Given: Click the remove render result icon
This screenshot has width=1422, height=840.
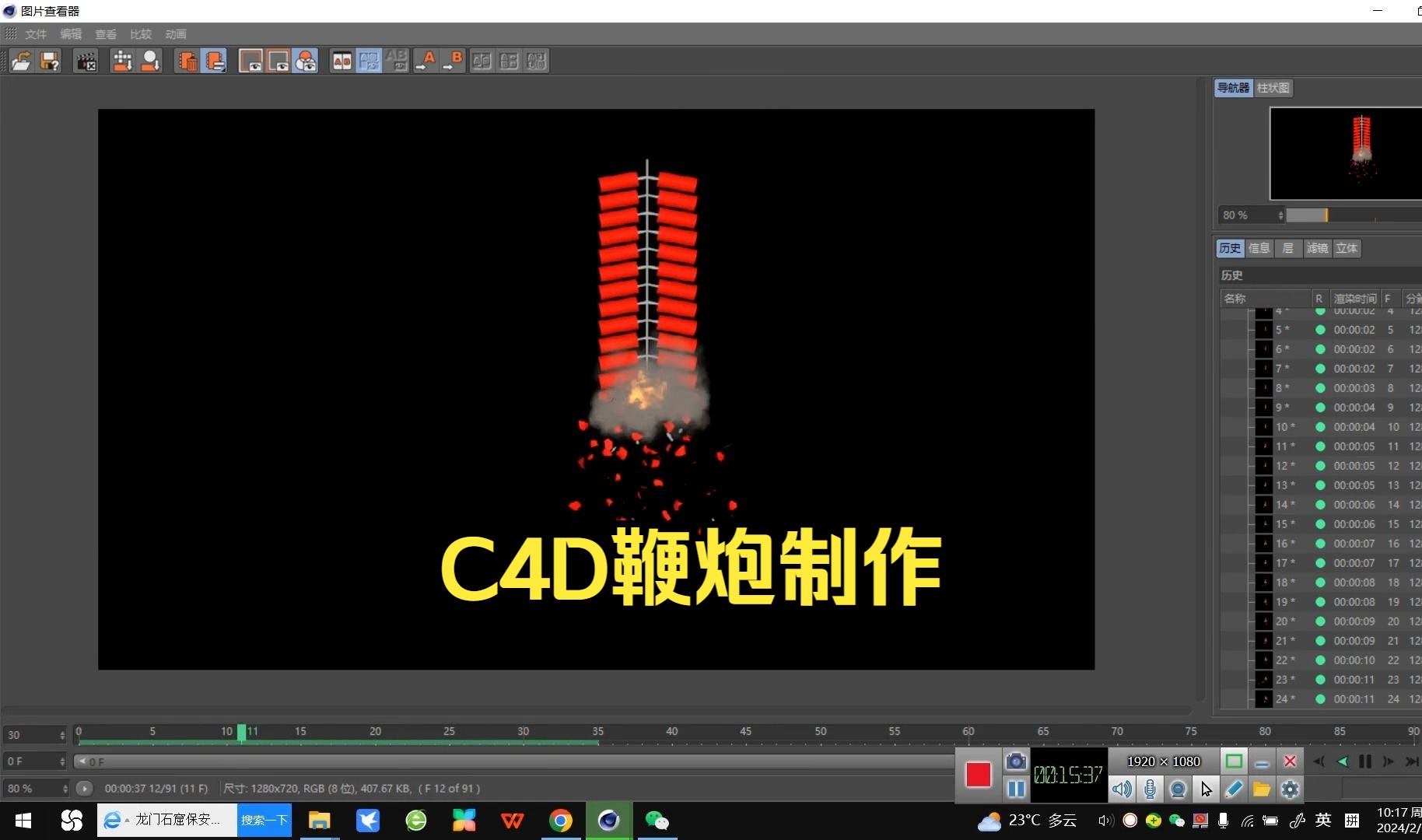Looking at the screenshot, I should (x=86, y=61).
